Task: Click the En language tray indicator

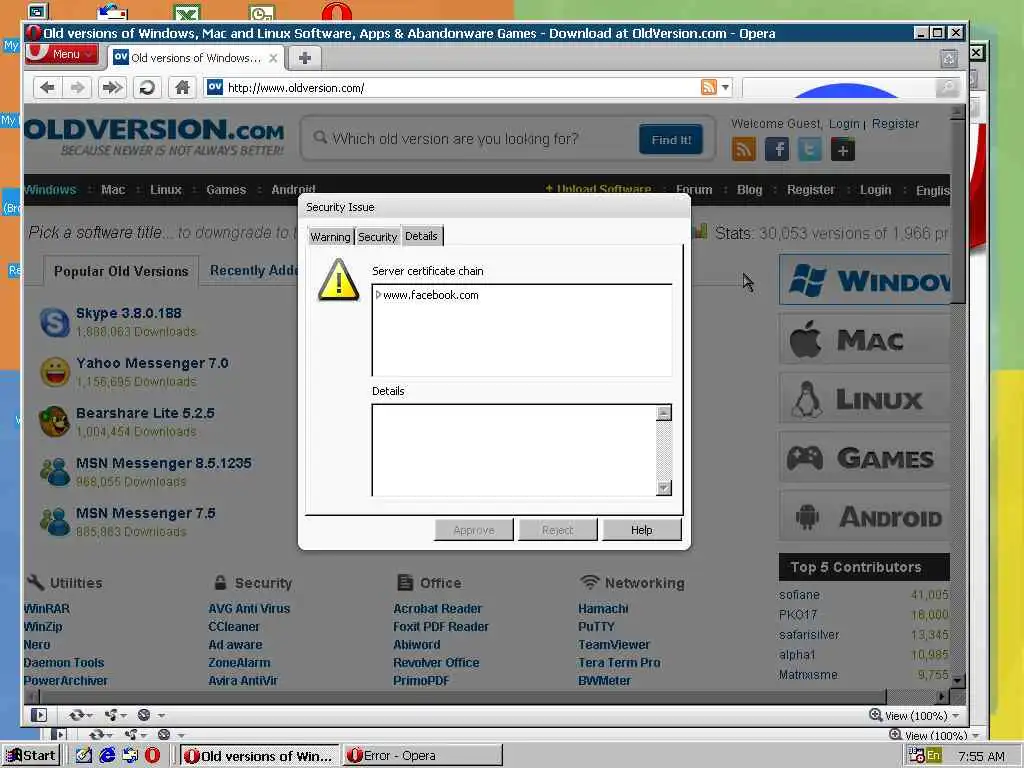Action: coord(933,756)
